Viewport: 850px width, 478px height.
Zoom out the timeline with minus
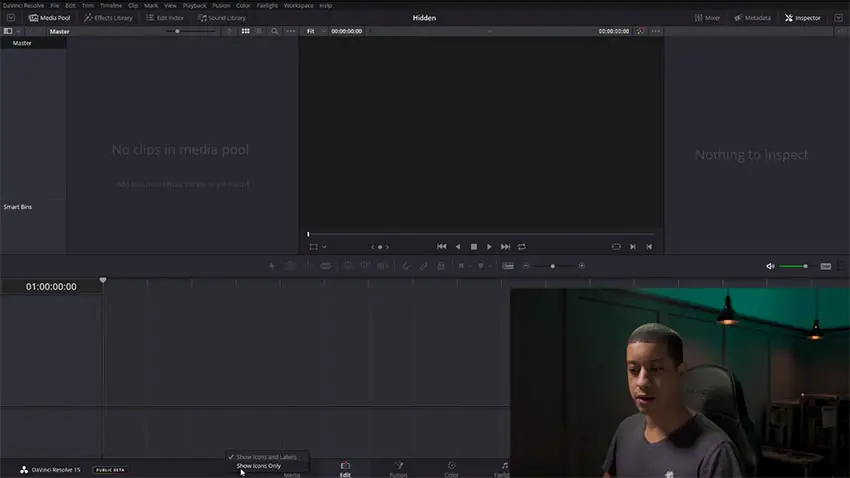[526, 266]
